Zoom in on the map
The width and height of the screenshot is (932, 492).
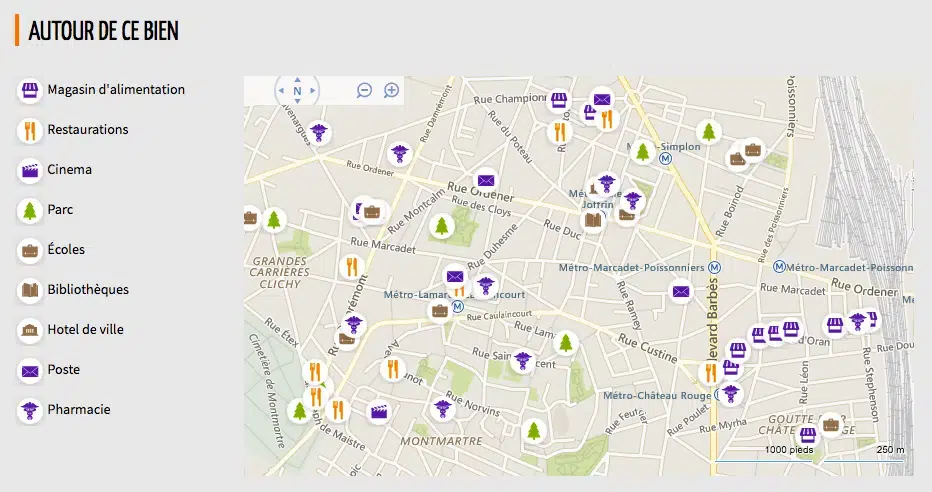[392, 90]
